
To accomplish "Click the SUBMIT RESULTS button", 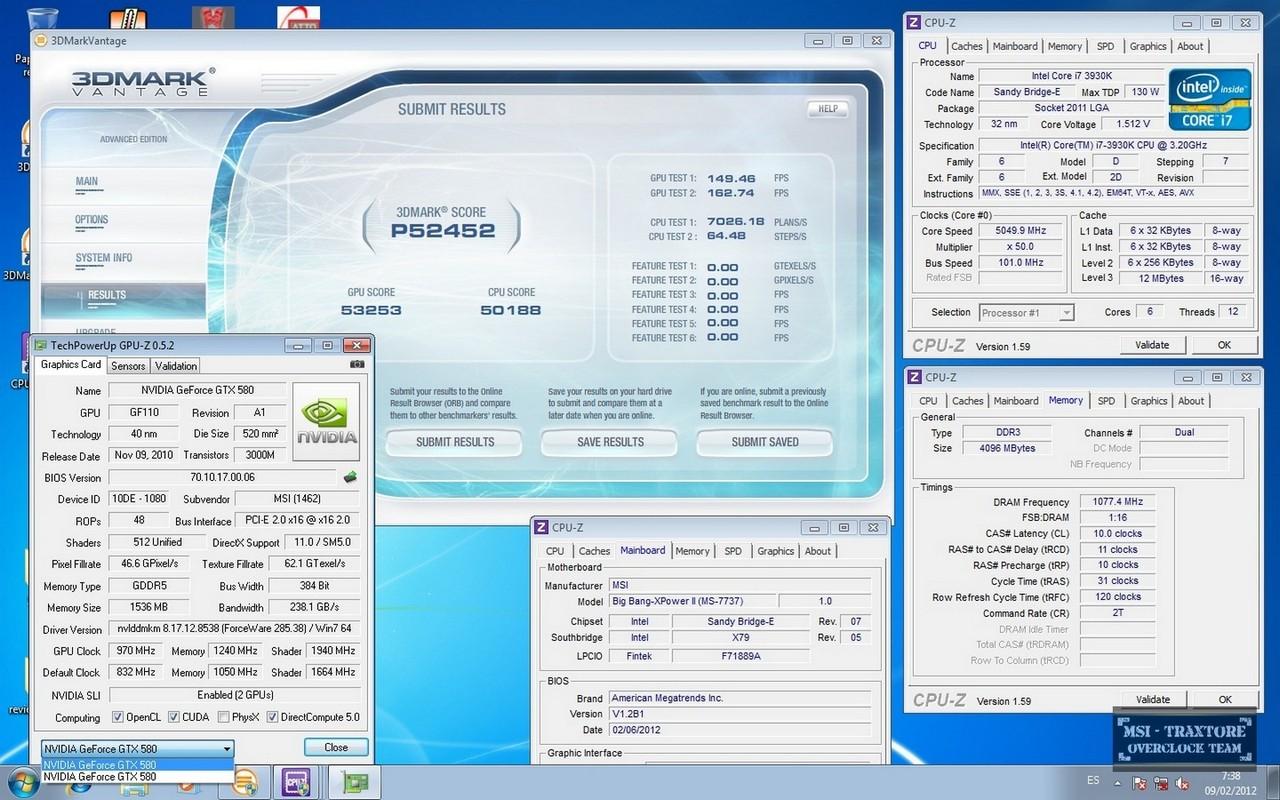I will click(455, 442).
